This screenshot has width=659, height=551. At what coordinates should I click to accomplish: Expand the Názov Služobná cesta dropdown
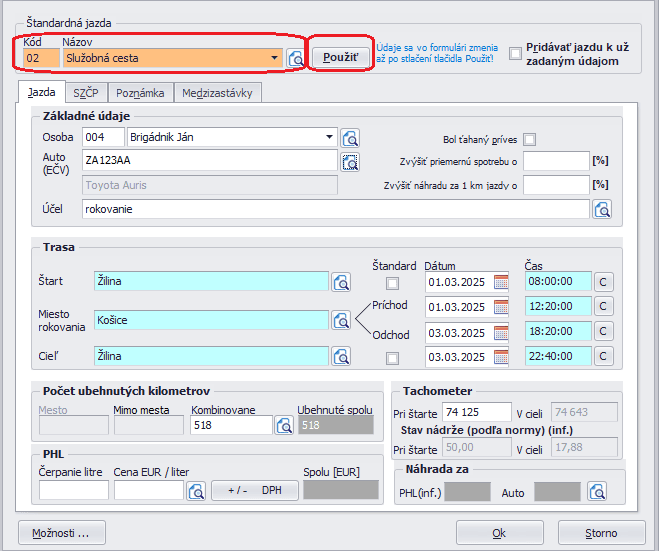click(275, 59)
